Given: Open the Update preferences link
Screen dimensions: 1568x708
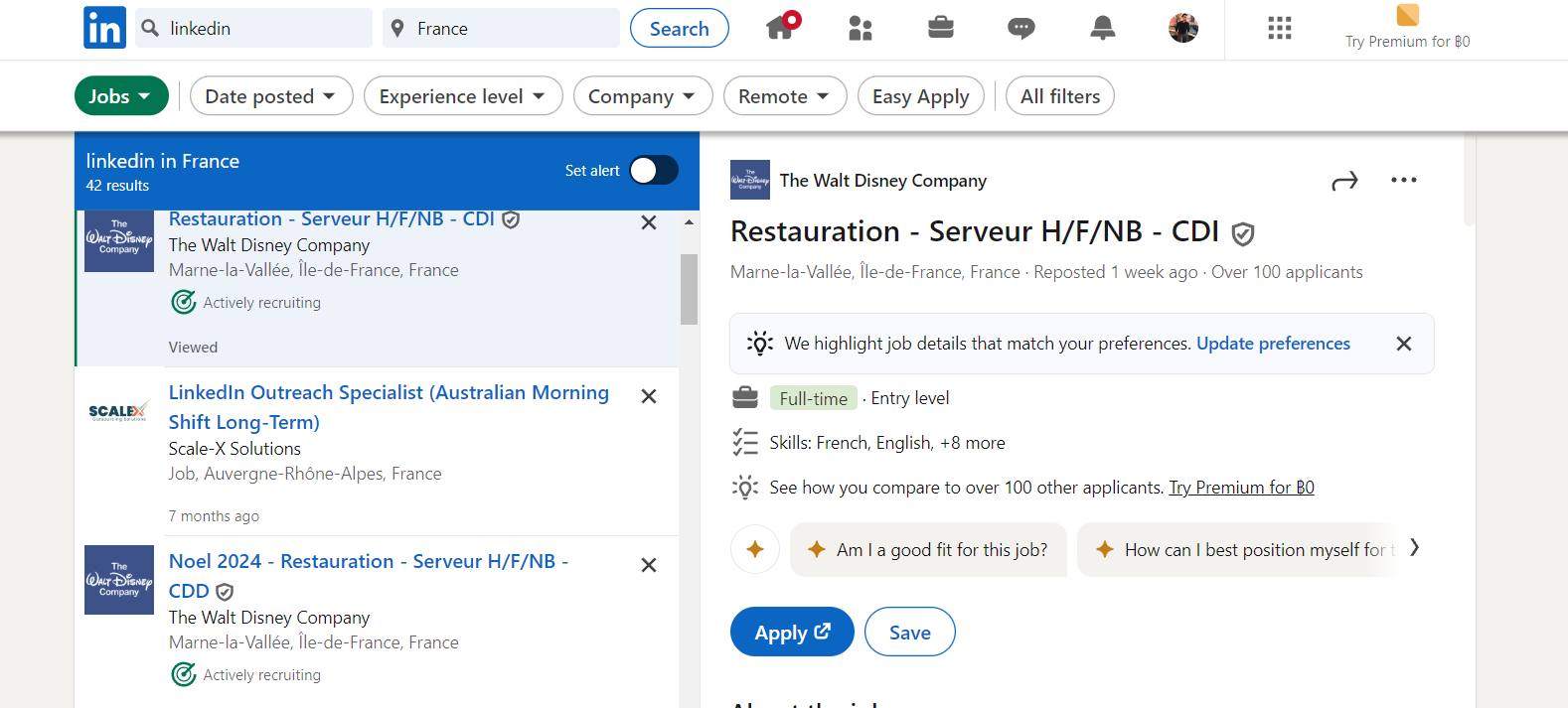Looking at the screenshot, I should click(1273, 344).
